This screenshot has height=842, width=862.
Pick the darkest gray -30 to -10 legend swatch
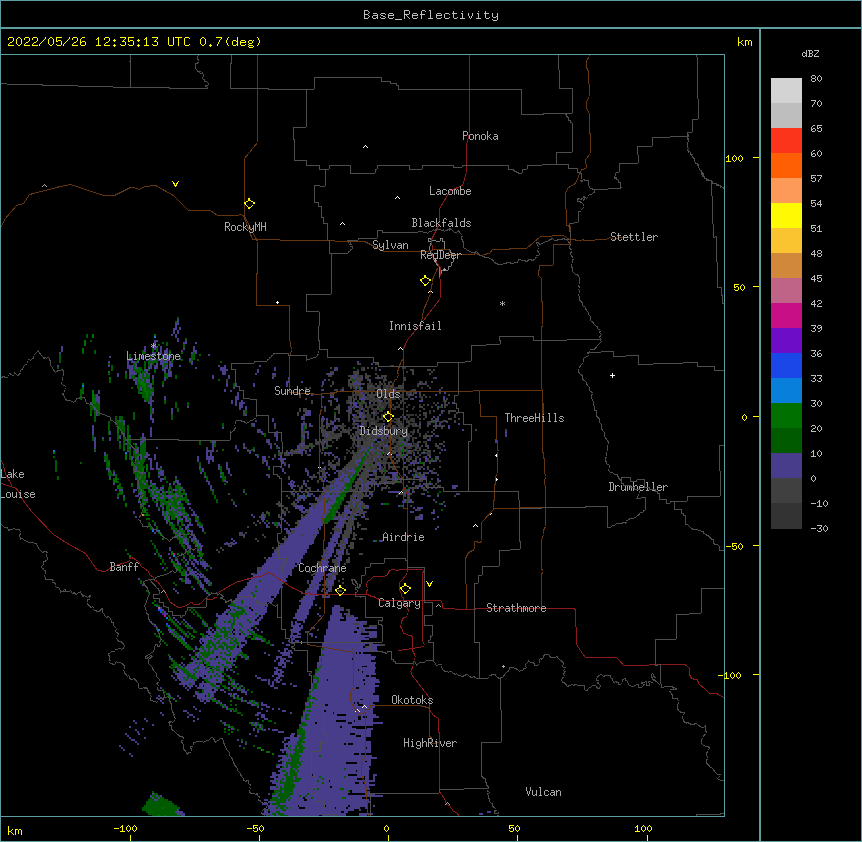pyautogui.click(x=786, y=516)
